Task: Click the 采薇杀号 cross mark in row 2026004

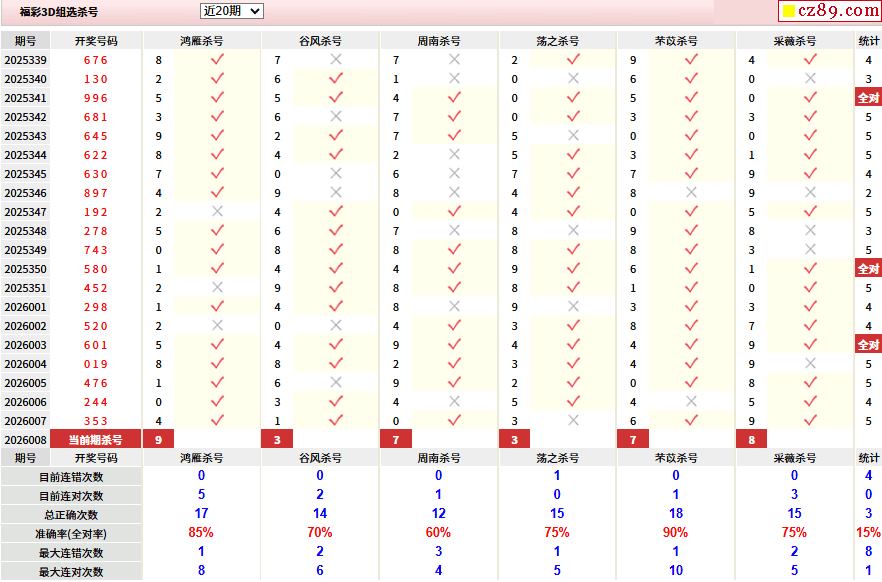Action: (810, 364)
